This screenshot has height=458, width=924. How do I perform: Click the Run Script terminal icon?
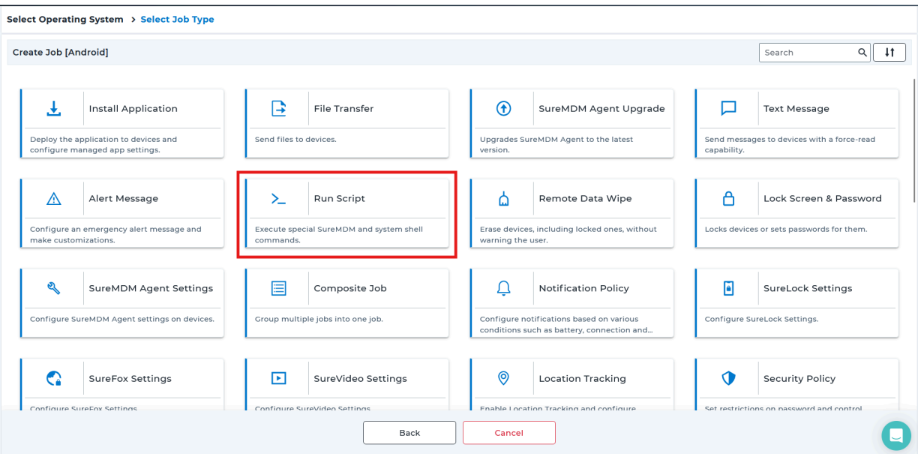pyautogui.click(x=279, y=199)
